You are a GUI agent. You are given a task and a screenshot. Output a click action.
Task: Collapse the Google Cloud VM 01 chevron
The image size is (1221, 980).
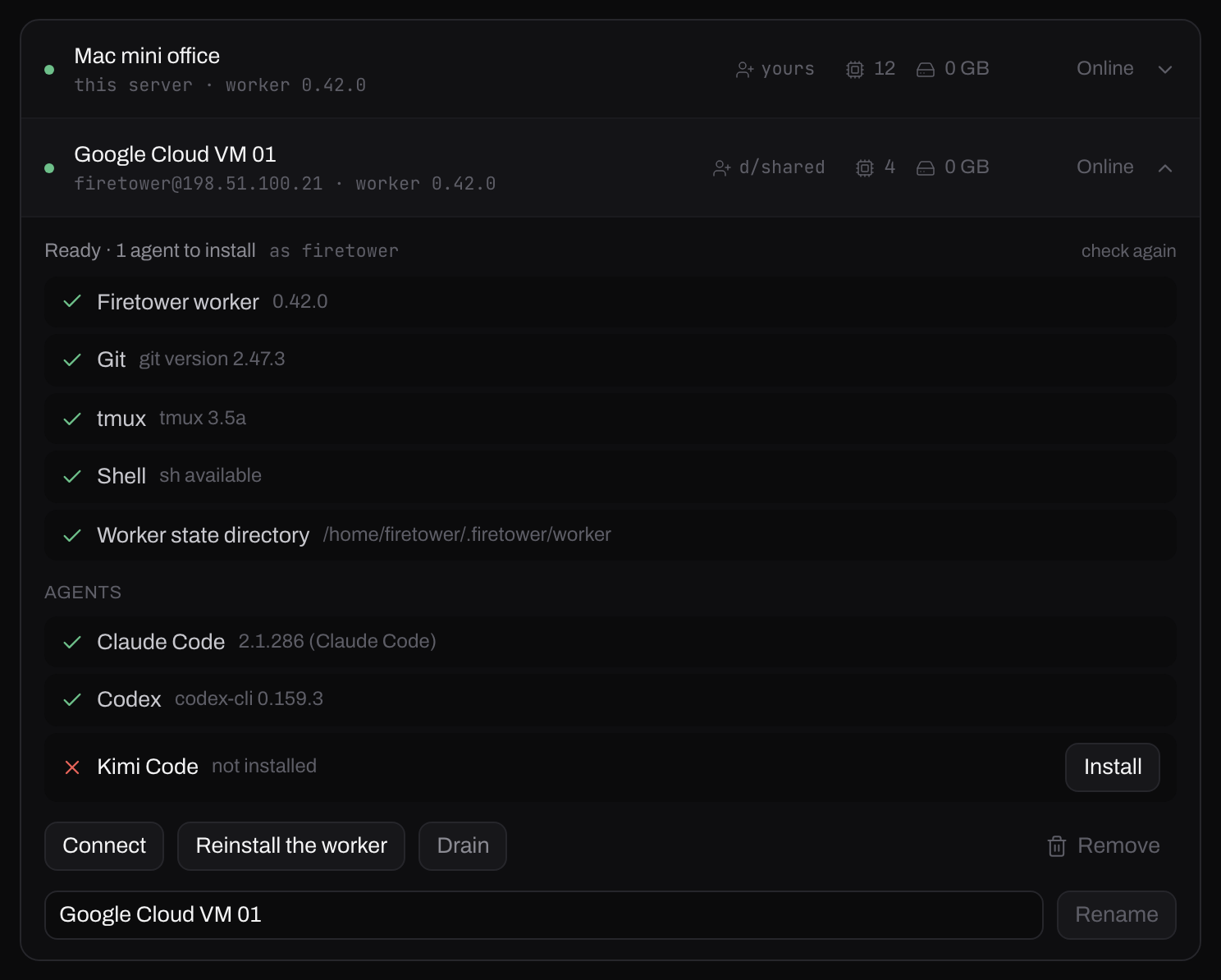click(x=1164, y=167)
